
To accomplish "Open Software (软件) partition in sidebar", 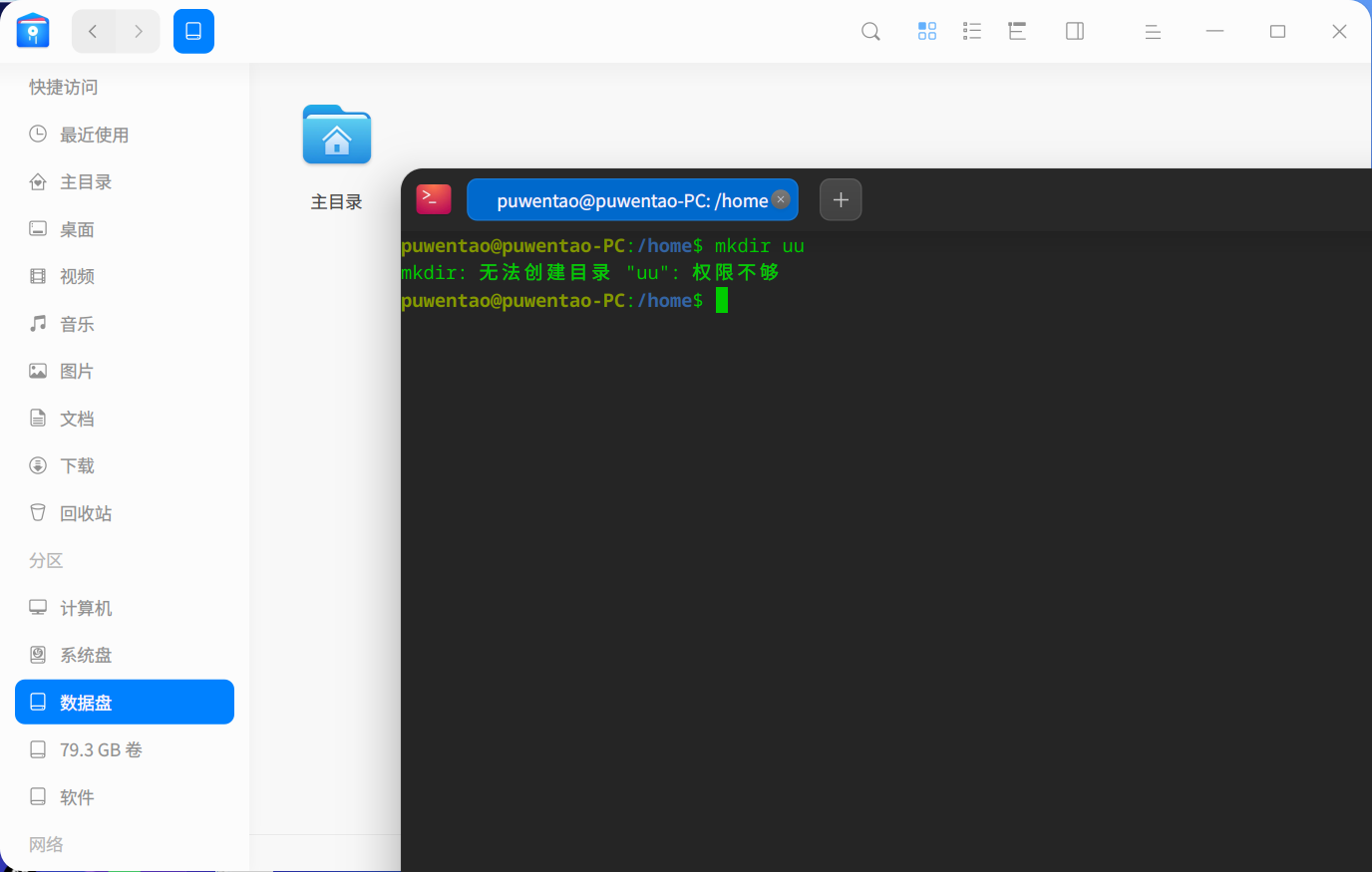I will click(x=125, y=797).
